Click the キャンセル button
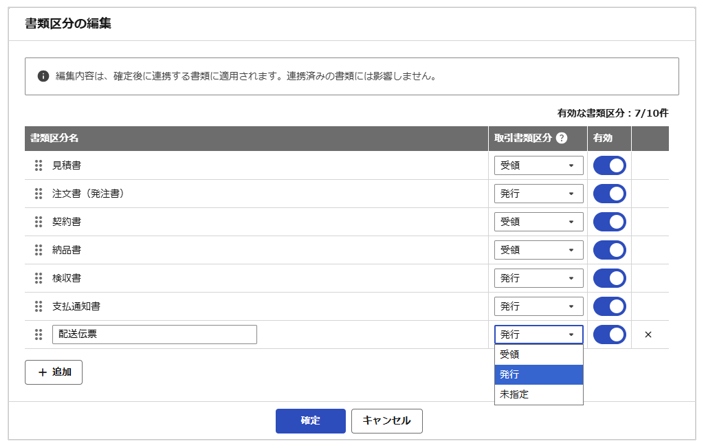 pos(386,421)
